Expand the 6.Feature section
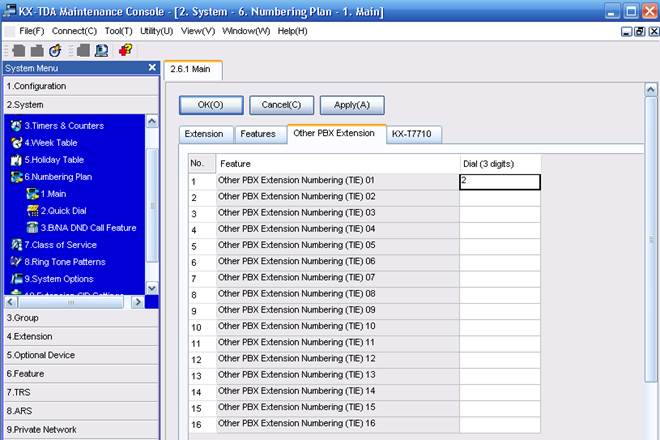Image resolution: width=660 pixels, height=440 pixels. 81,374
